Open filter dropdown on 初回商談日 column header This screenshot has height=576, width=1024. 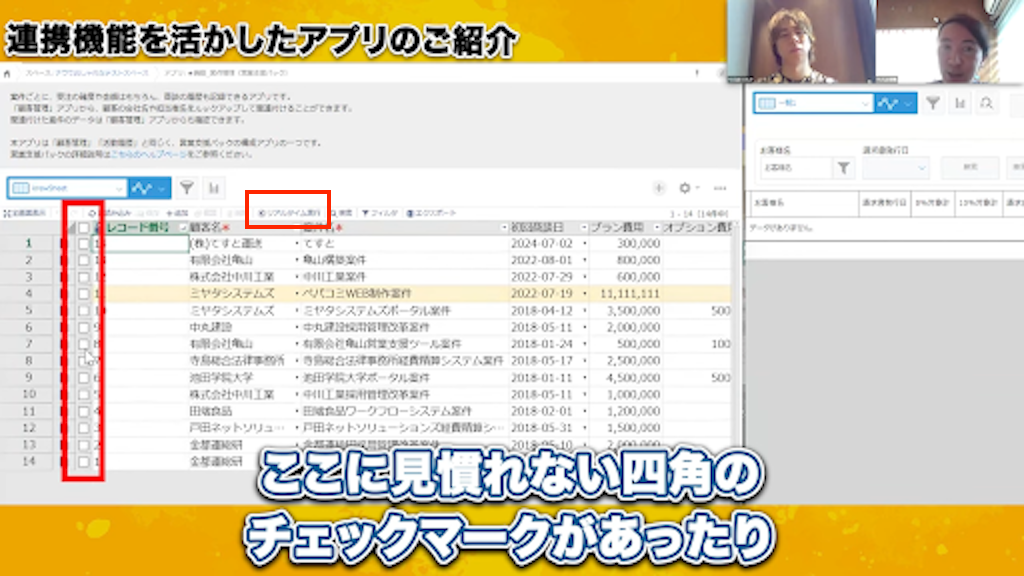584,228
